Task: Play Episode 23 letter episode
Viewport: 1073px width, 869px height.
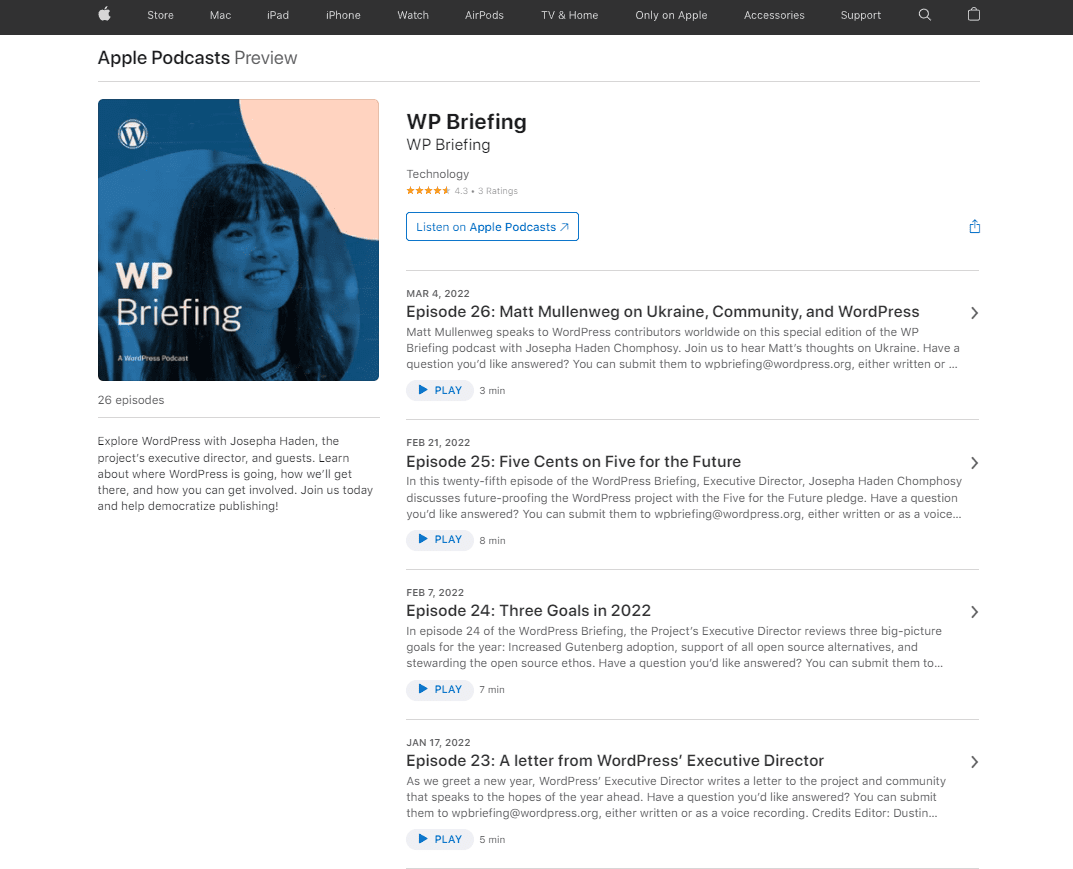Action: (439, 839)
